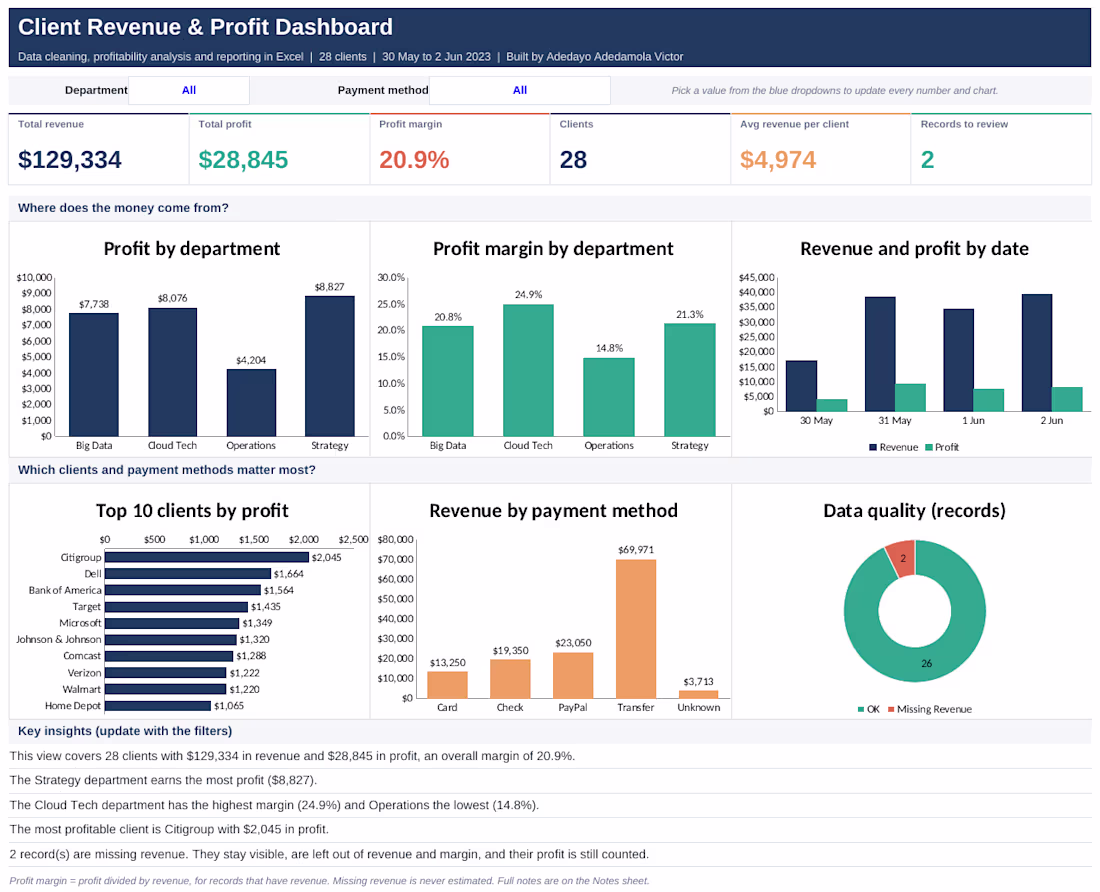
Task: Select the Profit margin value 20.9%
Action: [414, 160]
